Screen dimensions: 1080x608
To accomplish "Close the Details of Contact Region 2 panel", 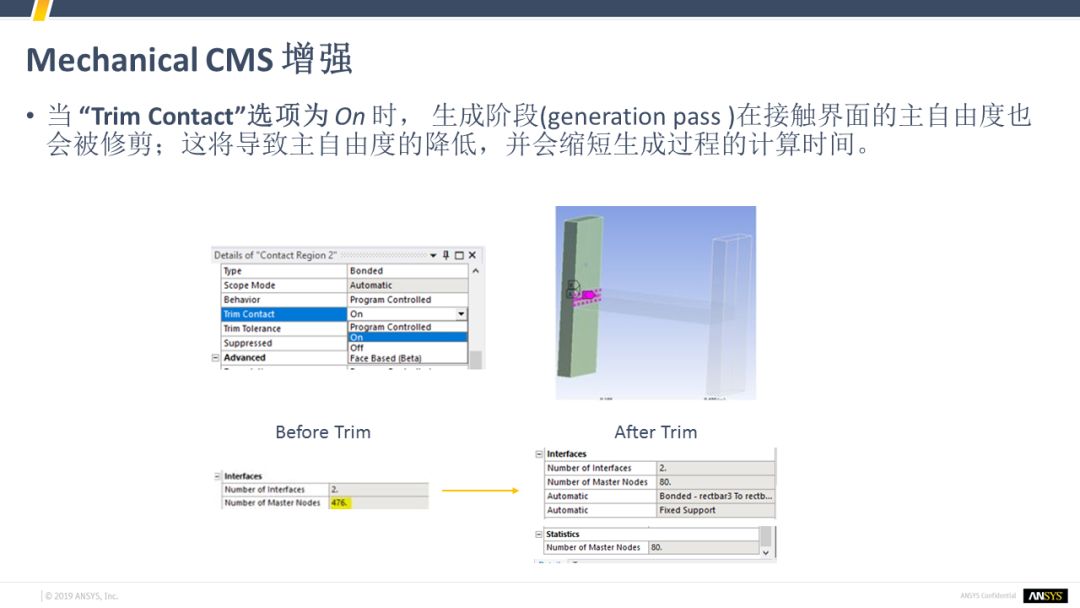I will (472, 255).
